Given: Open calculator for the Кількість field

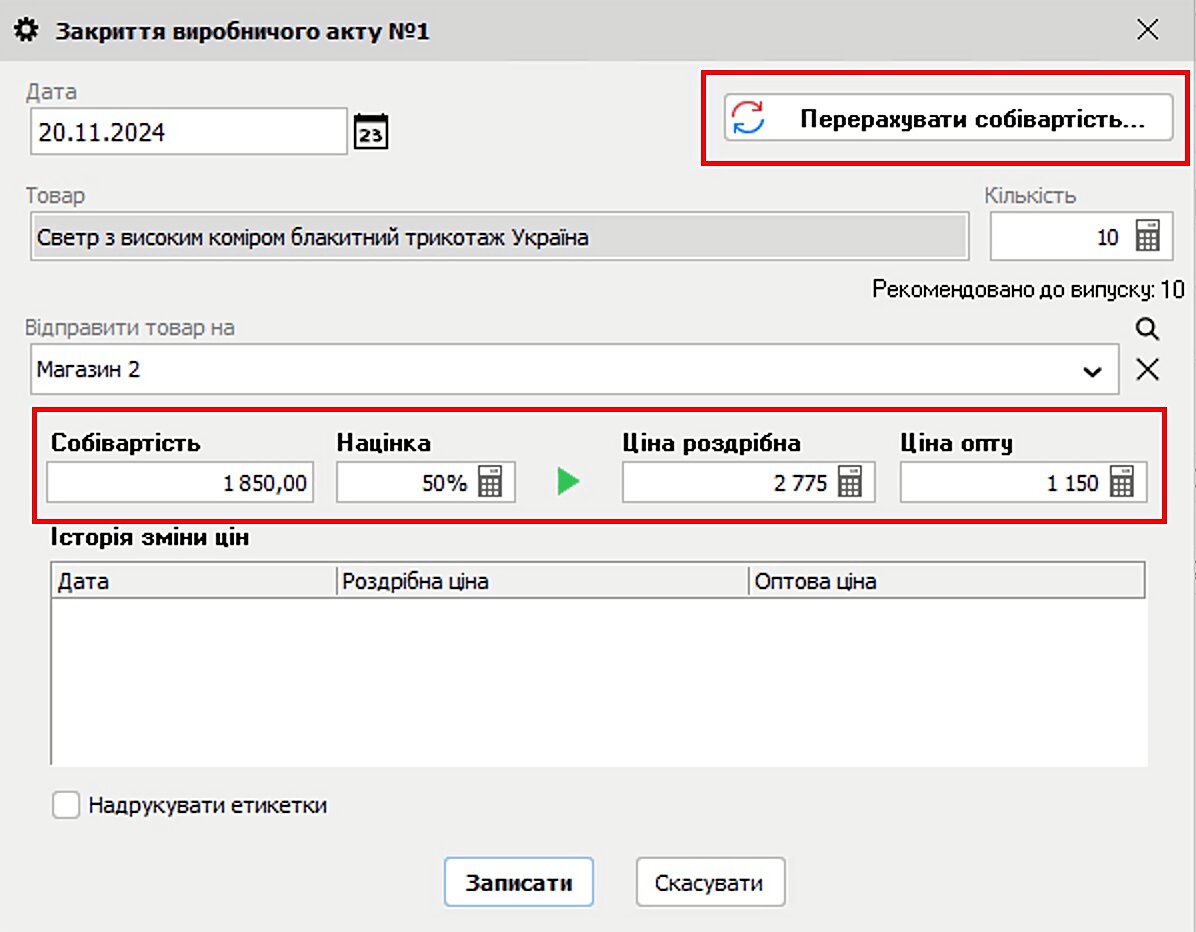Looking at the screenshot, I should [1147, 237].
